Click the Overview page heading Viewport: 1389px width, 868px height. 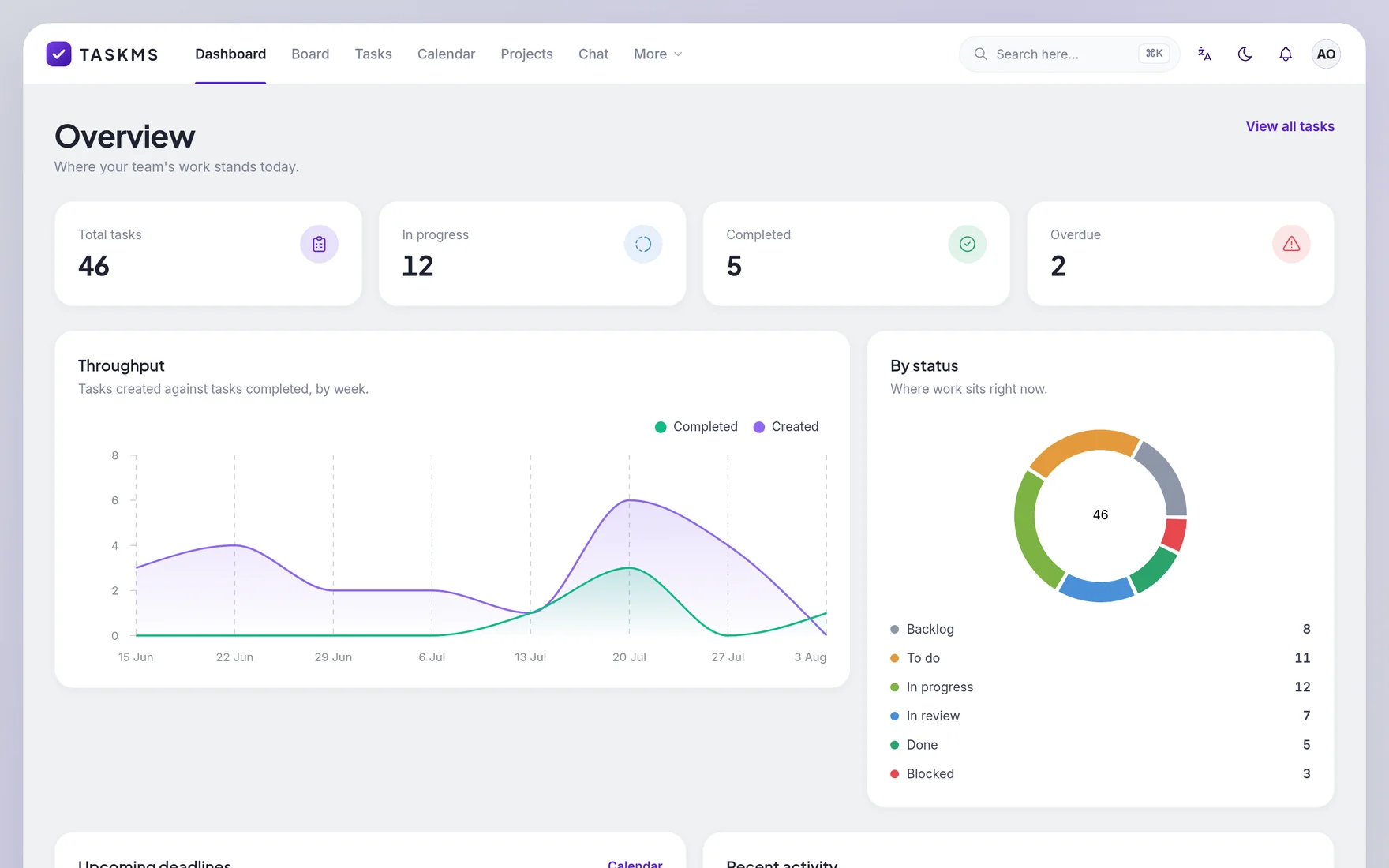pos(125,137)
